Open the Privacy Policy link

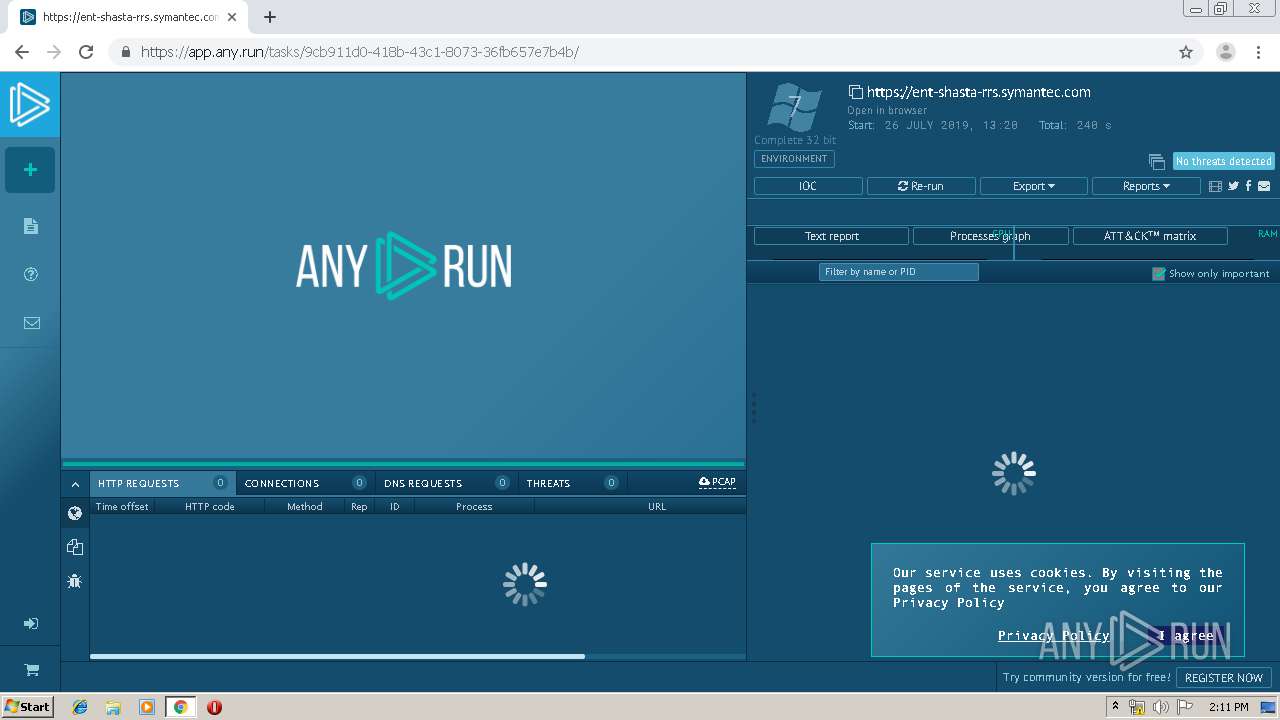[x=1053, y=636]
